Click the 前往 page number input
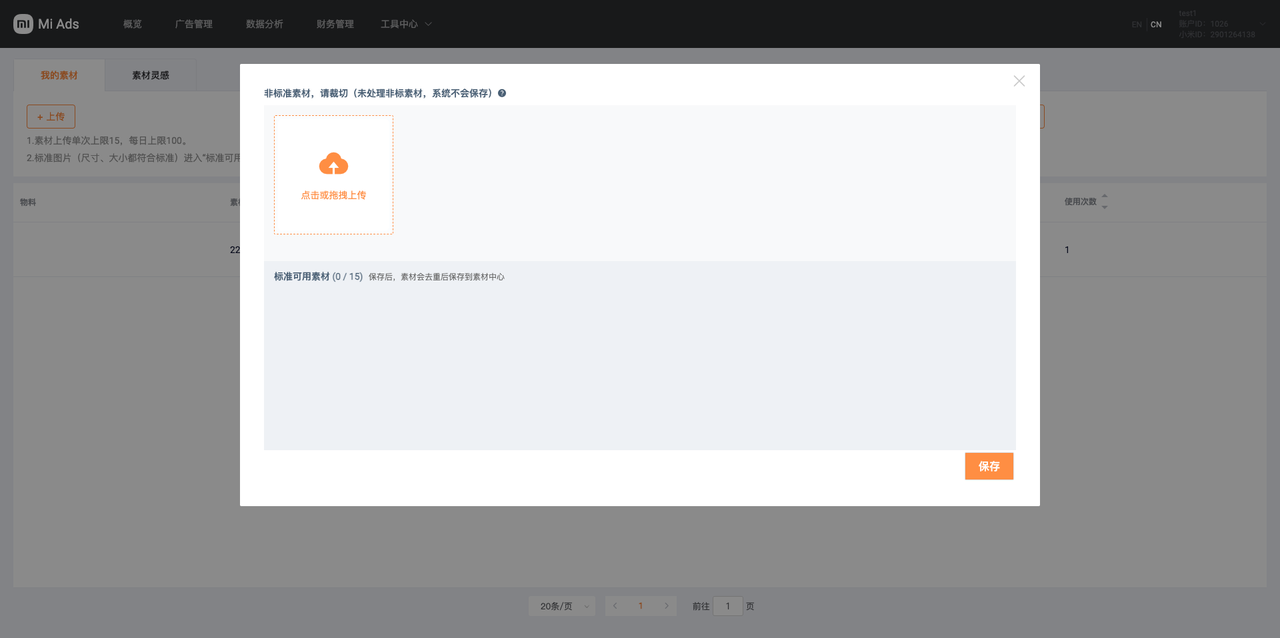1280x638 pixels. [x=728, y=606]
